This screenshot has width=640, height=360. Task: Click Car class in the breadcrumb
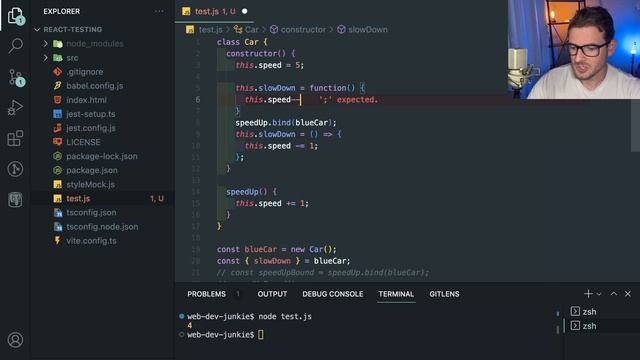pyautogui.click(x=251, y=29)
